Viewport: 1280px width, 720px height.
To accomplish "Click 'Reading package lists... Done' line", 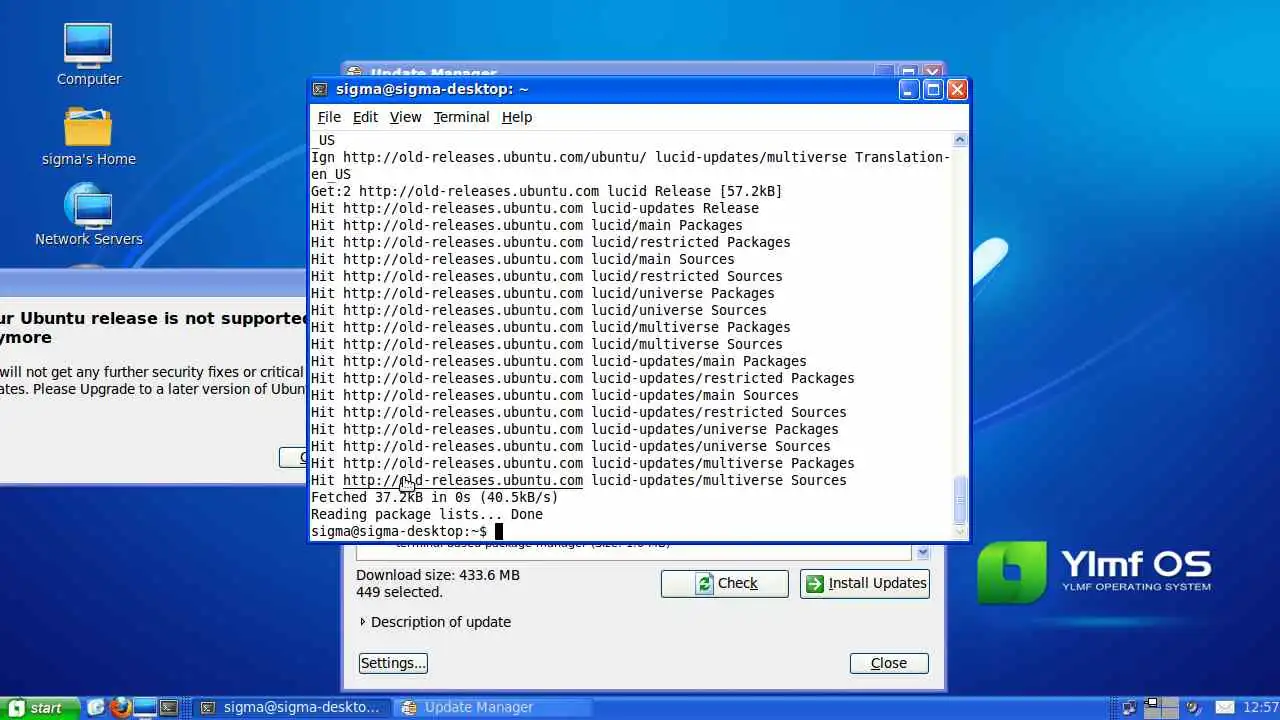I will 427,514.
